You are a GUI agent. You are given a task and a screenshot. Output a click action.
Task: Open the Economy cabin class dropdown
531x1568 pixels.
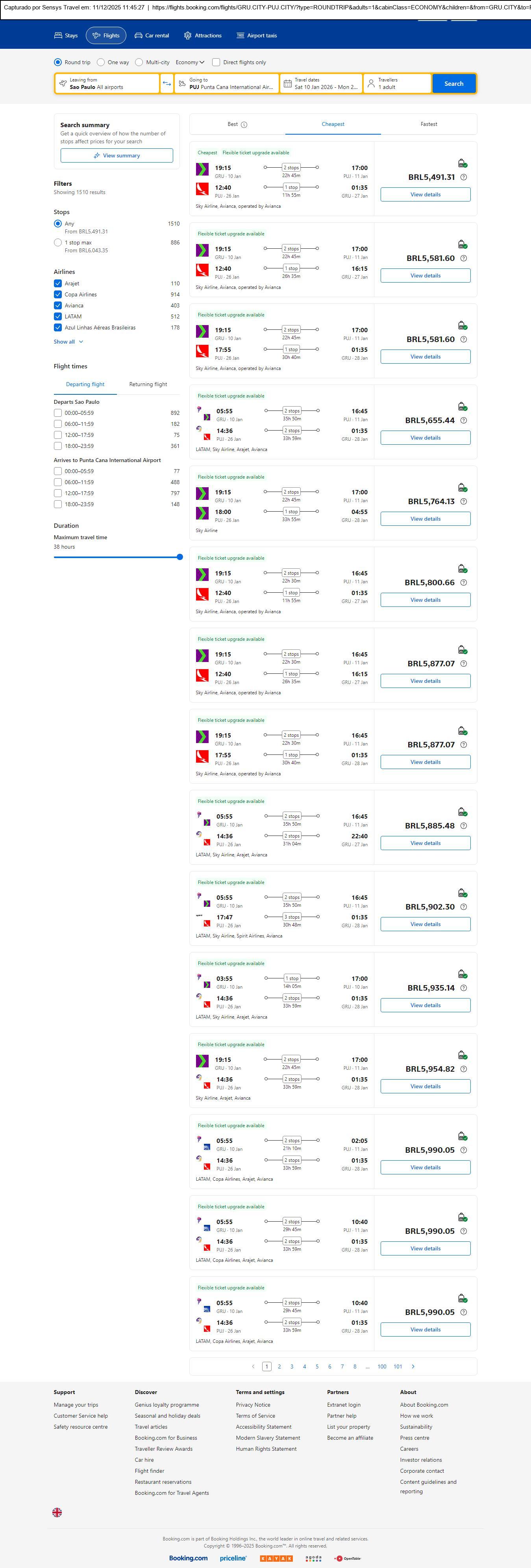[x=190, y=62]
